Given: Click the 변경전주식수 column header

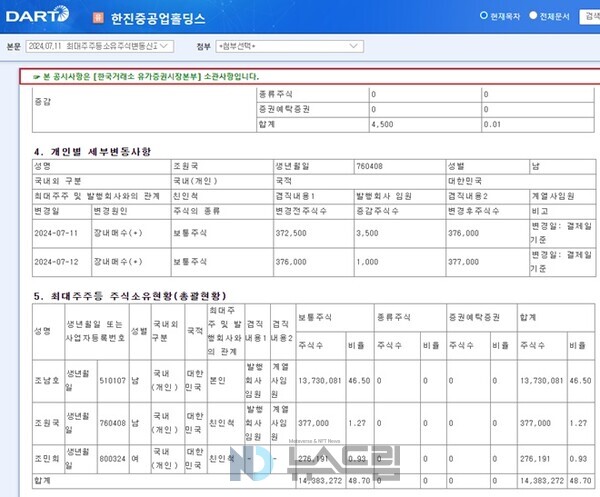Looking at the screenshot, I should point(301,211).
